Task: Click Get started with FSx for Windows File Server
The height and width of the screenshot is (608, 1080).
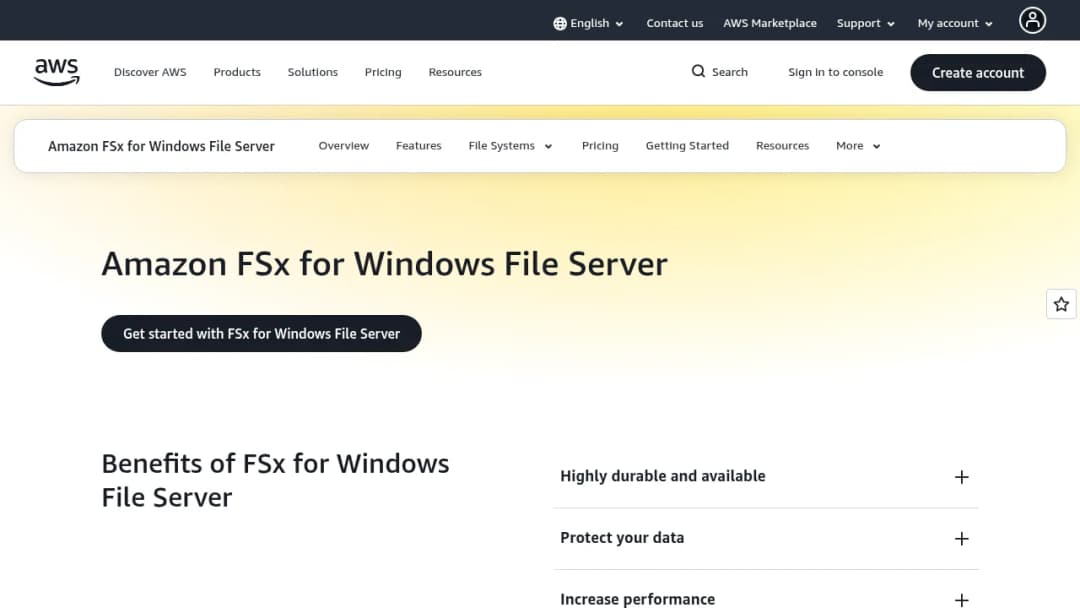Action: [x=261, y=334]
